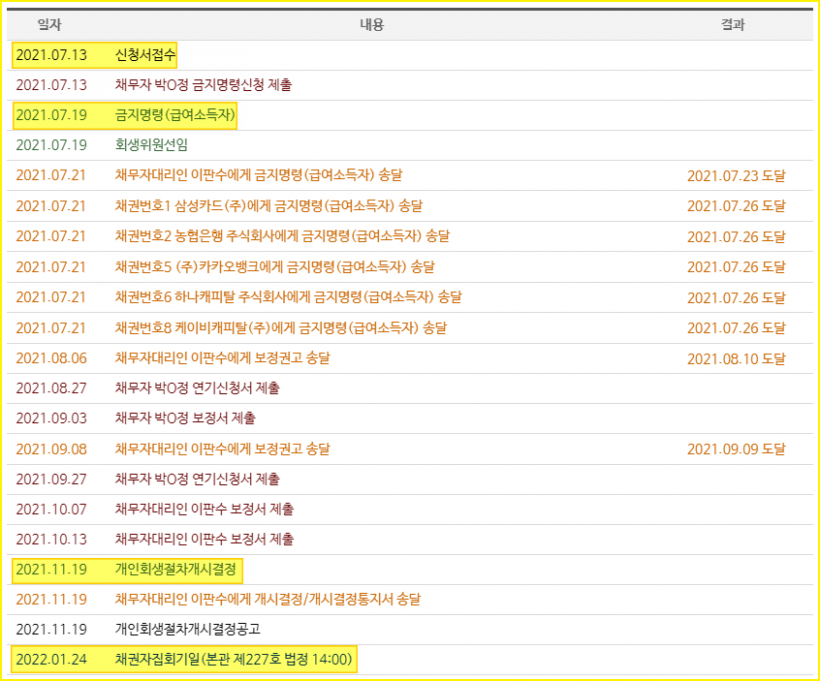Click the 도달 result in the 농협은행 row
820x681 pixels.
pyautogui.click(x=736, y=237)
